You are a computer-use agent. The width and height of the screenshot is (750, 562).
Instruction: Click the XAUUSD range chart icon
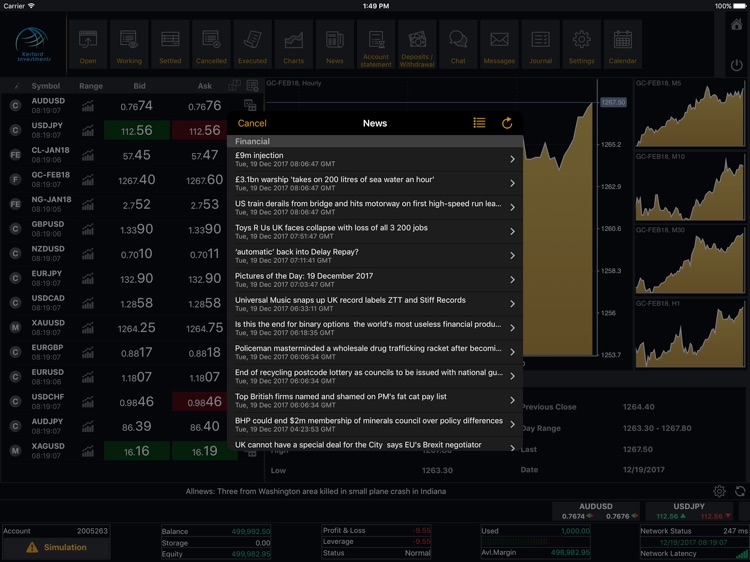point(88,328)
